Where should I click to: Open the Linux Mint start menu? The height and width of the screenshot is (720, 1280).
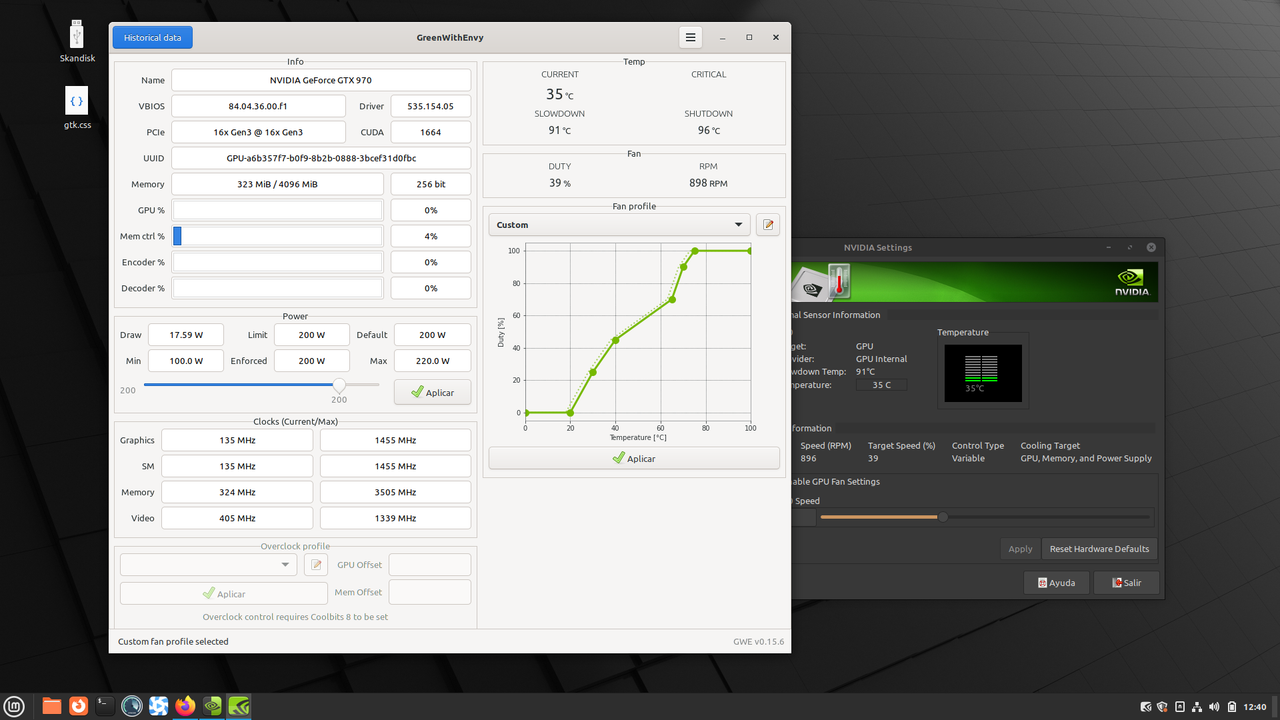[x=16, y=706]
